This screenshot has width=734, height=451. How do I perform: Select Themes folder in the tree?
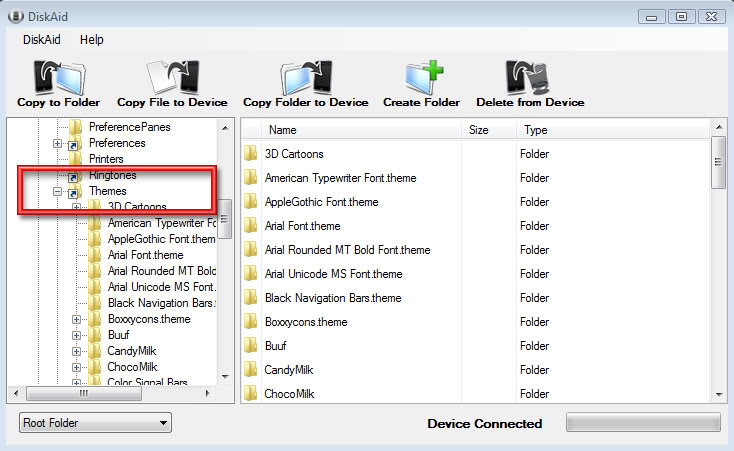(108, 191)
